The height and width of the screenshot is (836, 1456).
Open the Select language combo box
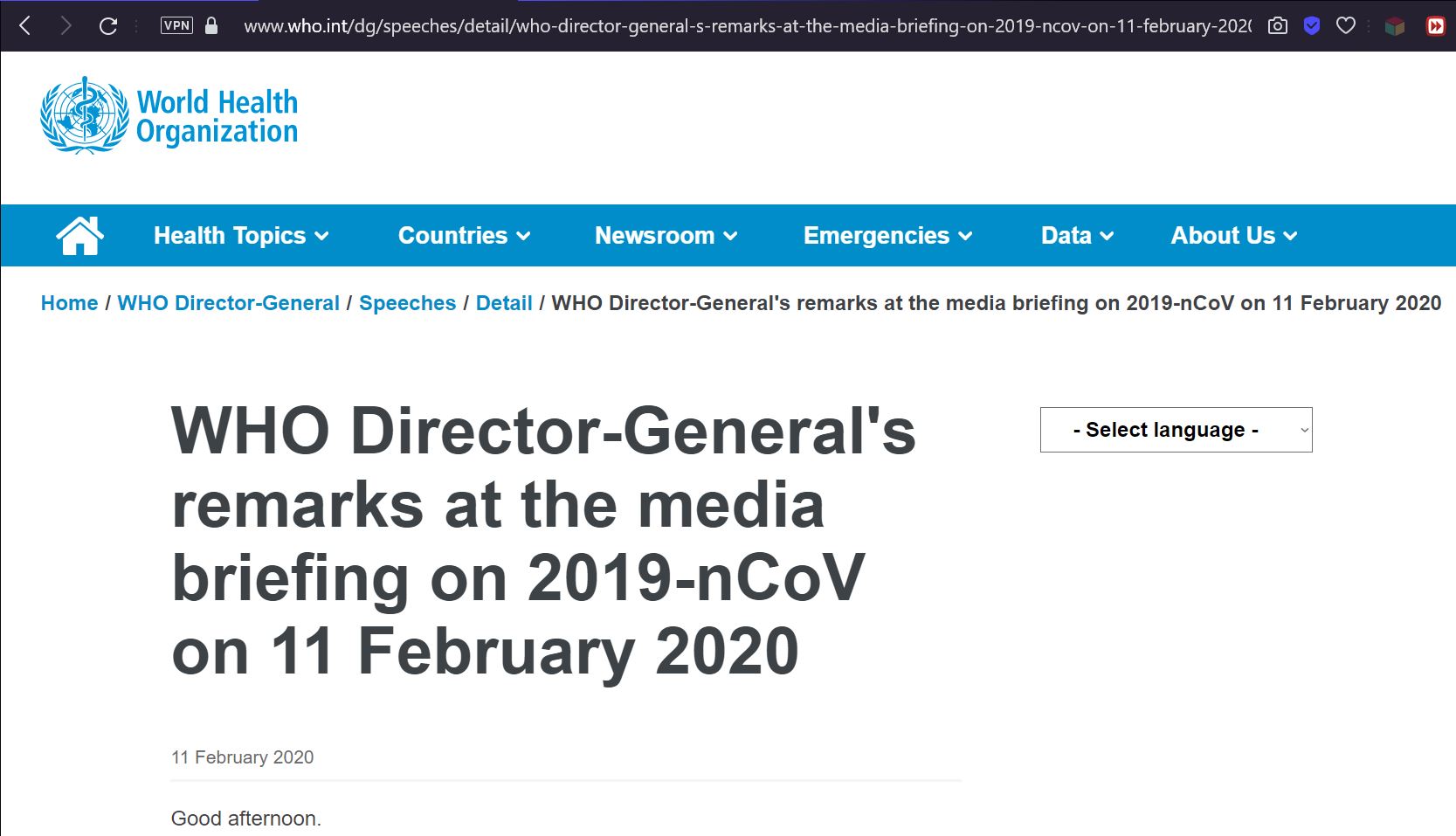tap(1176, 430)
